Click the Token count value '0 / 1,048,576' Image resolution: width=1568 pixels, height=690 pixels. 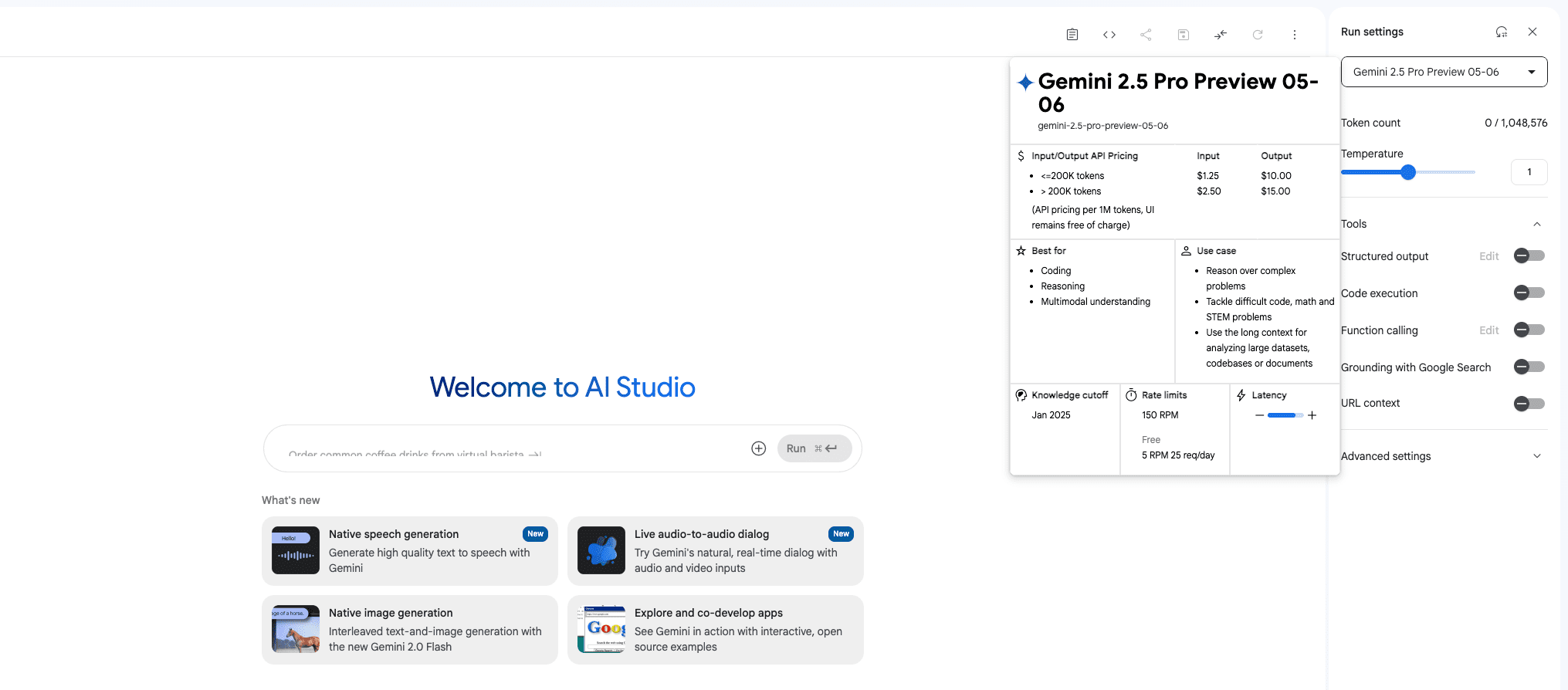tap(1516, 123)
